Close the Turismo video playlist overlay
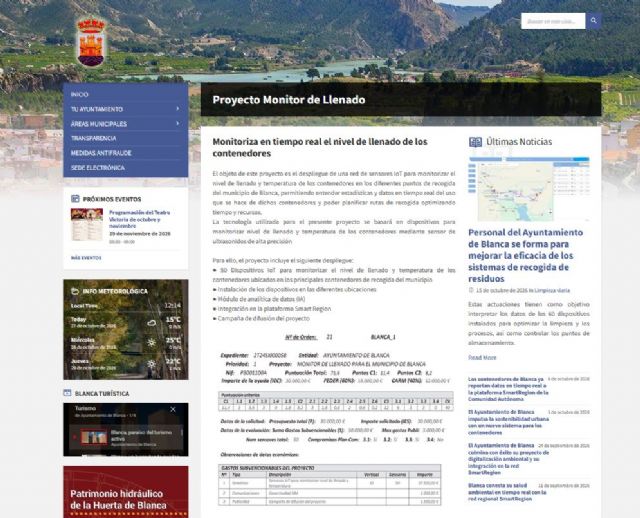The width and height of the screenshot is (640, 518). tap(173, 409)
